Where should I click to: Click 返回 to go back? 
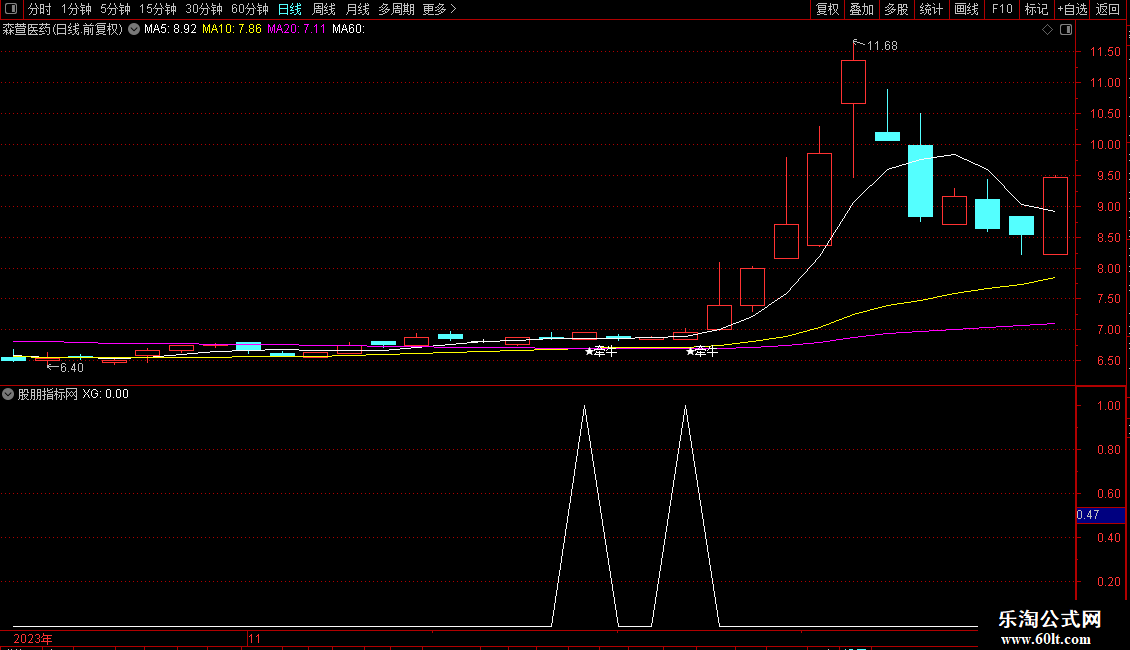[1108, 9]
